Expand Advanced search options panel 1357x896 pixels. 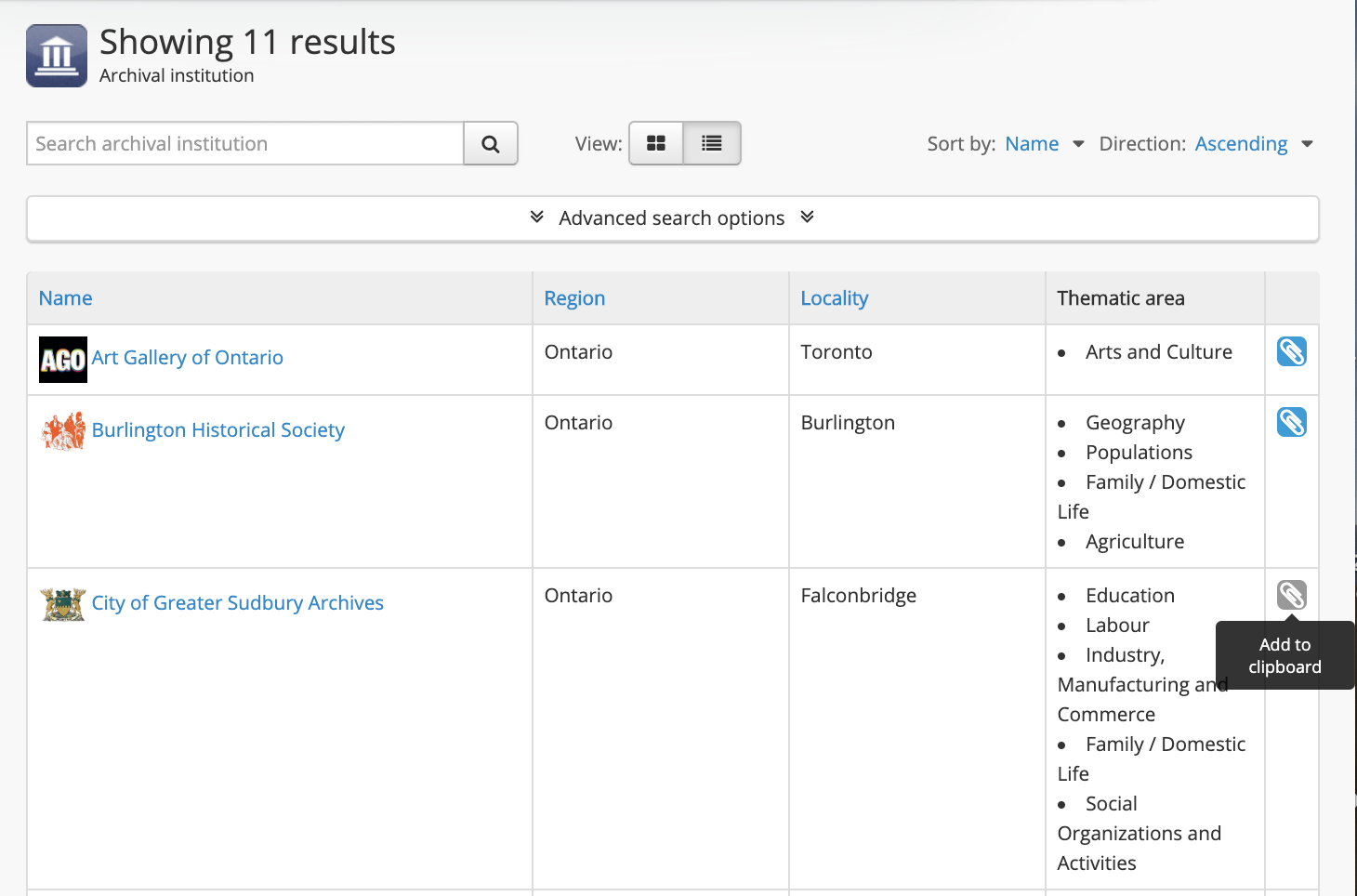tap(672, 218)
